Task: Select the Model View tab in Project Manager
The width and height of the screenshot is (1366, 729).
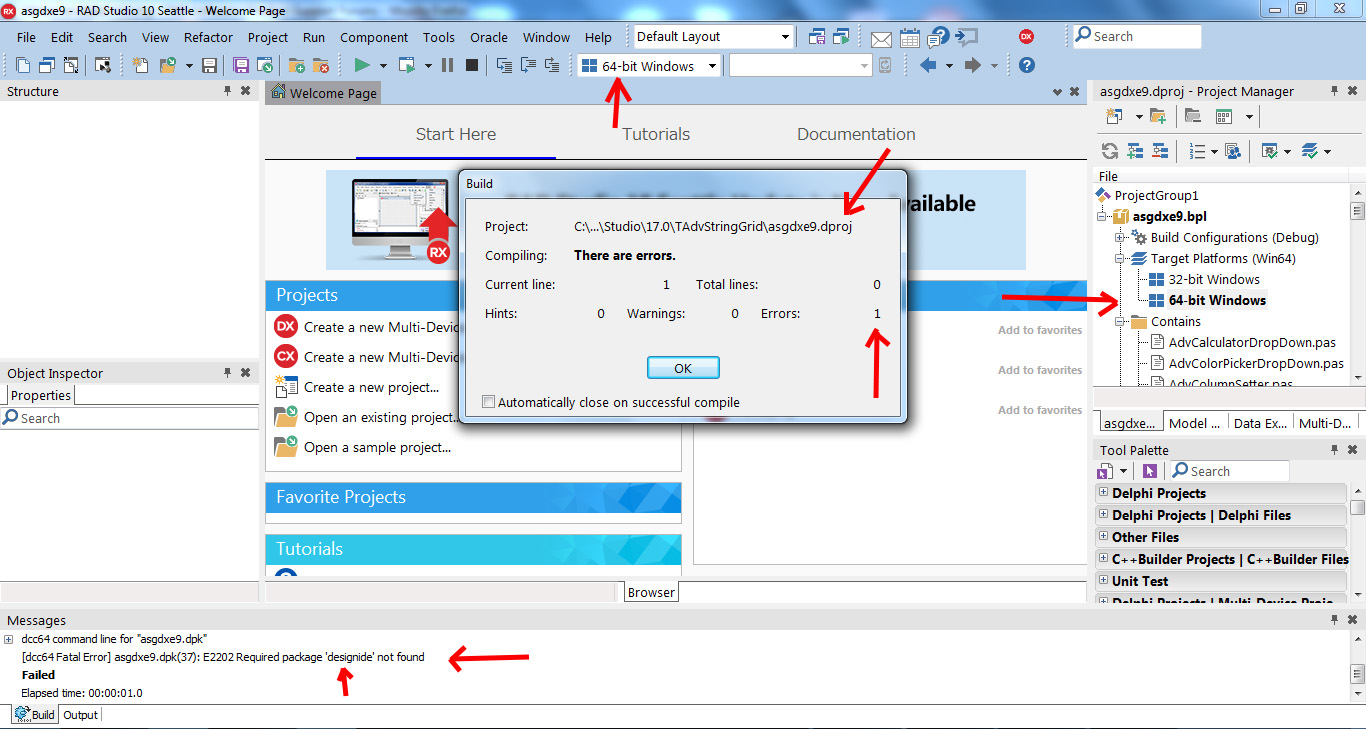Action: (x=1194, y=423)
